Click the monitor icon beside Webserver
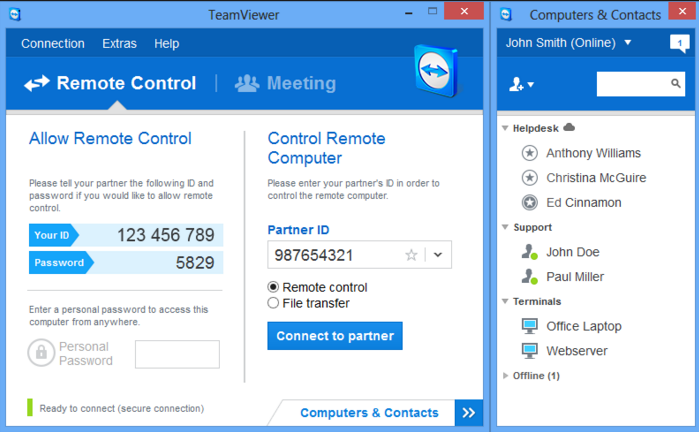Screen dimensions: 699x432 pos(530,351)
